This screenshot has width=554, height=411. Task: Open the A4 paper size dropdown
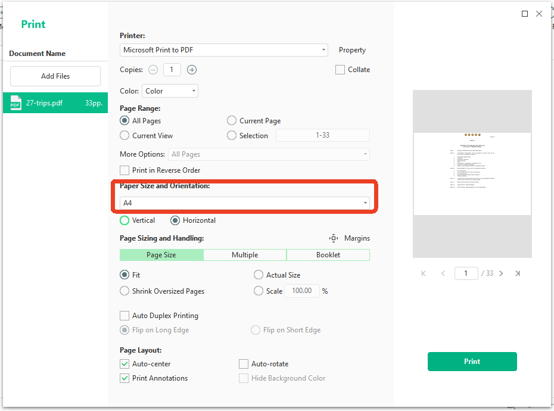click(x=244, y=203)
